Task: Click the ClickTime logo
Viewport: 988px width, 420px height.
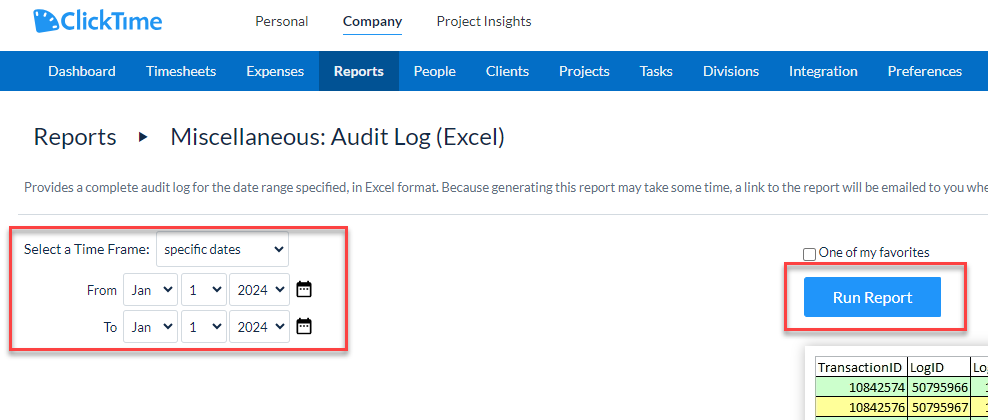Action: coord(98,21)
